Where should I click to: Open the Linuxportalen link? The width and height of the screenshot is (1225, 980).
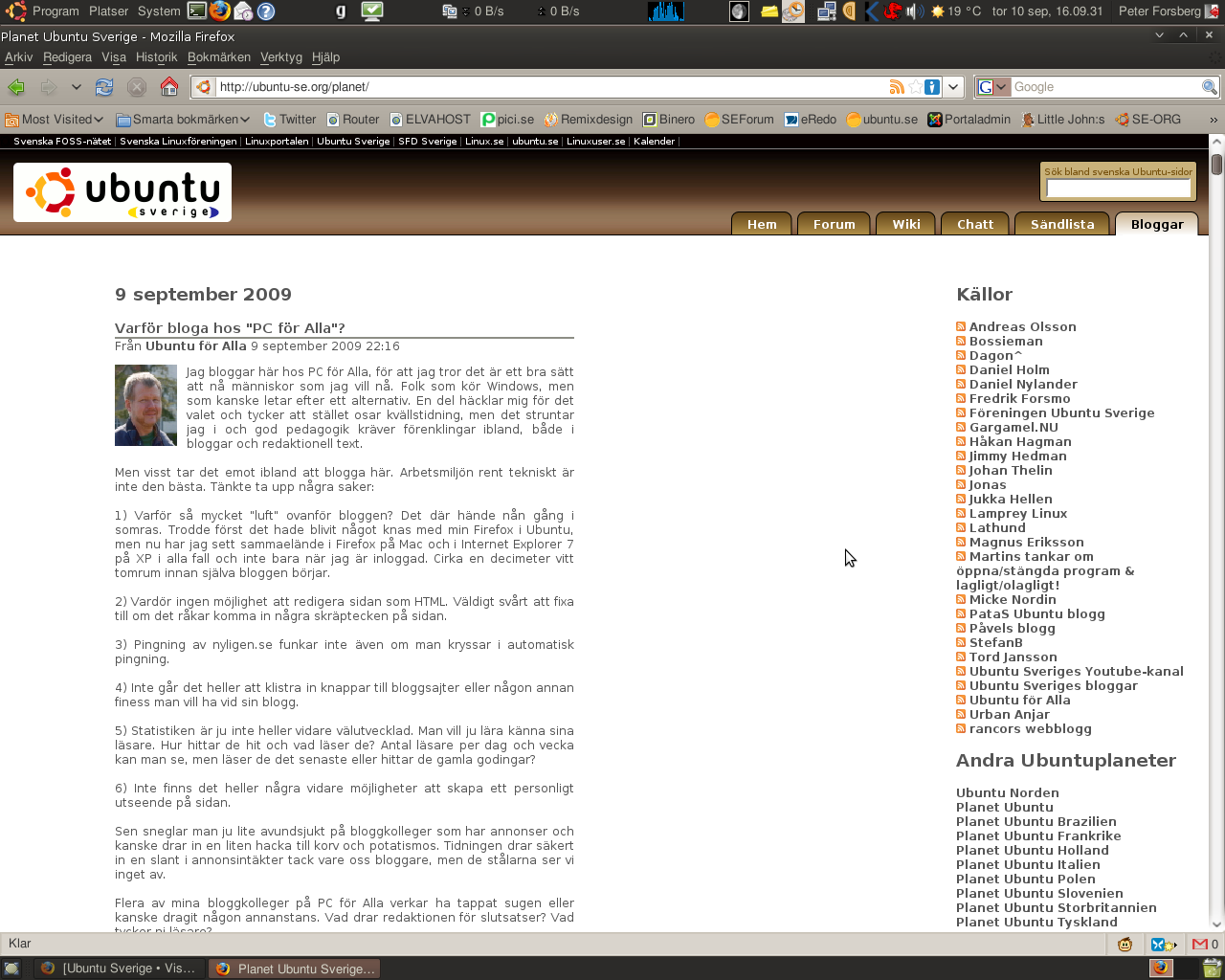point(277,142)
